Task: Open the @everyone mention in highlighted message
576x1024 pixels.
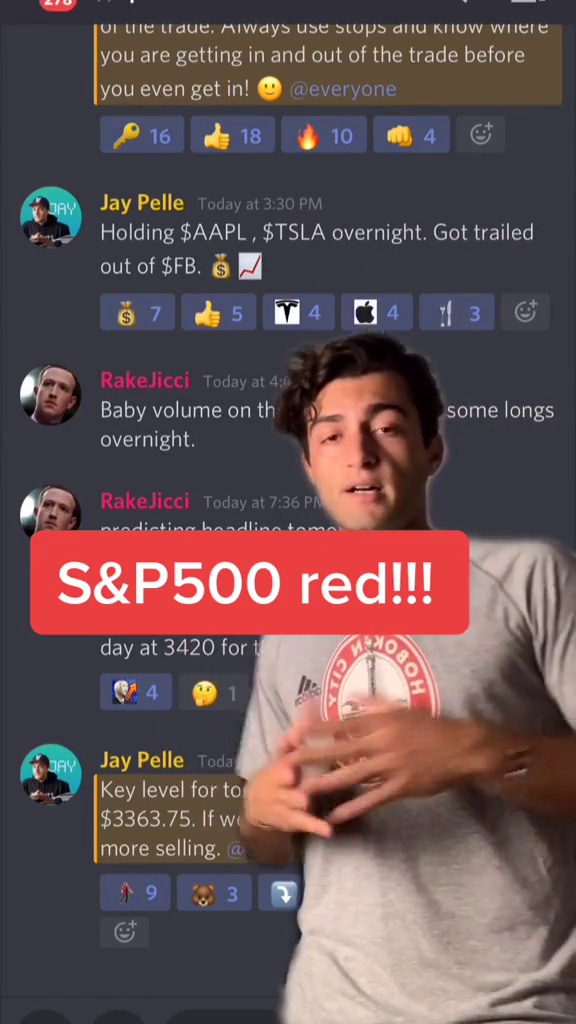Action: click(342, 89)
